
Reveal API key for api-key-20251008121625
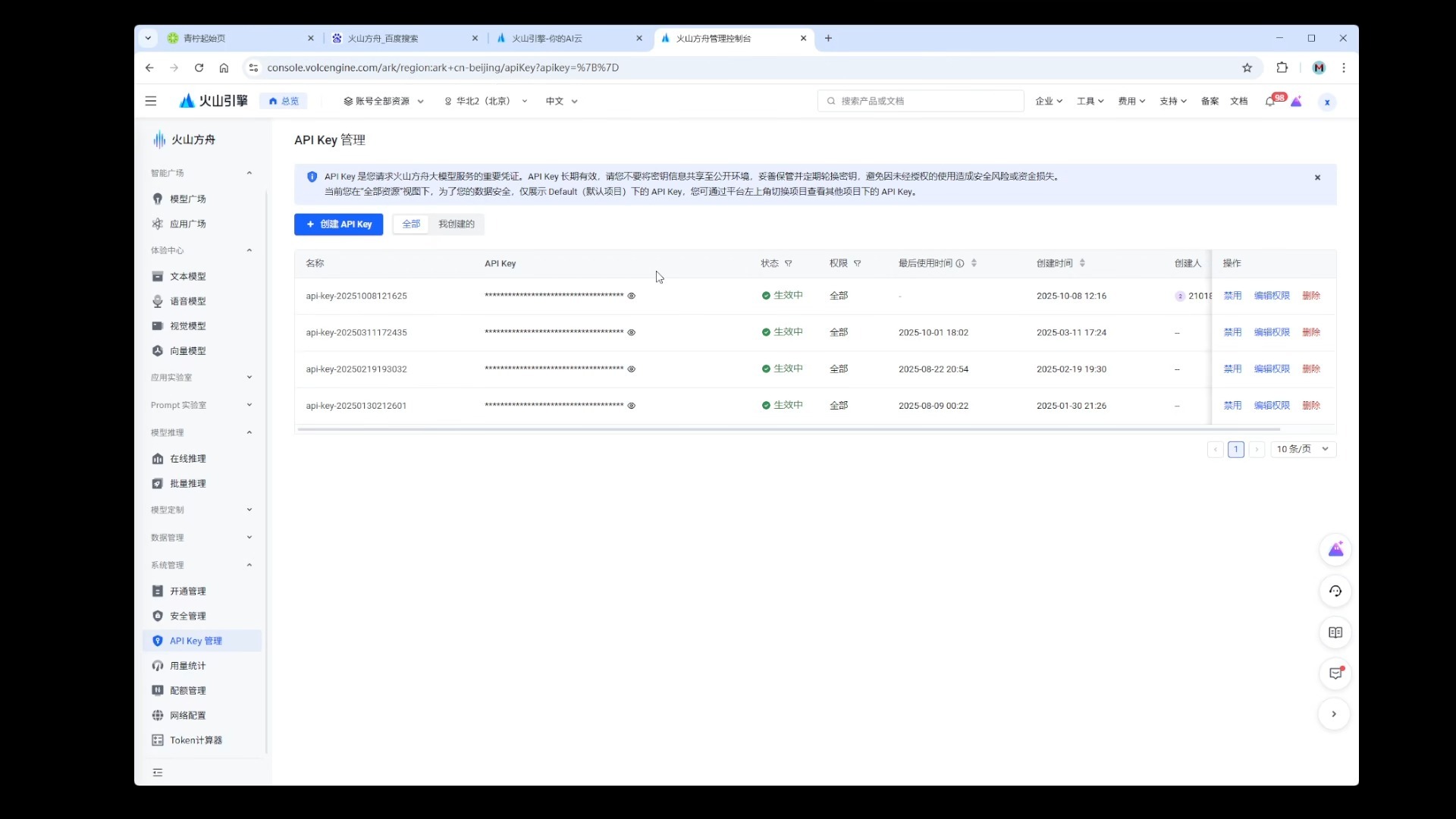pyautogui.click(x=631, y=296)
